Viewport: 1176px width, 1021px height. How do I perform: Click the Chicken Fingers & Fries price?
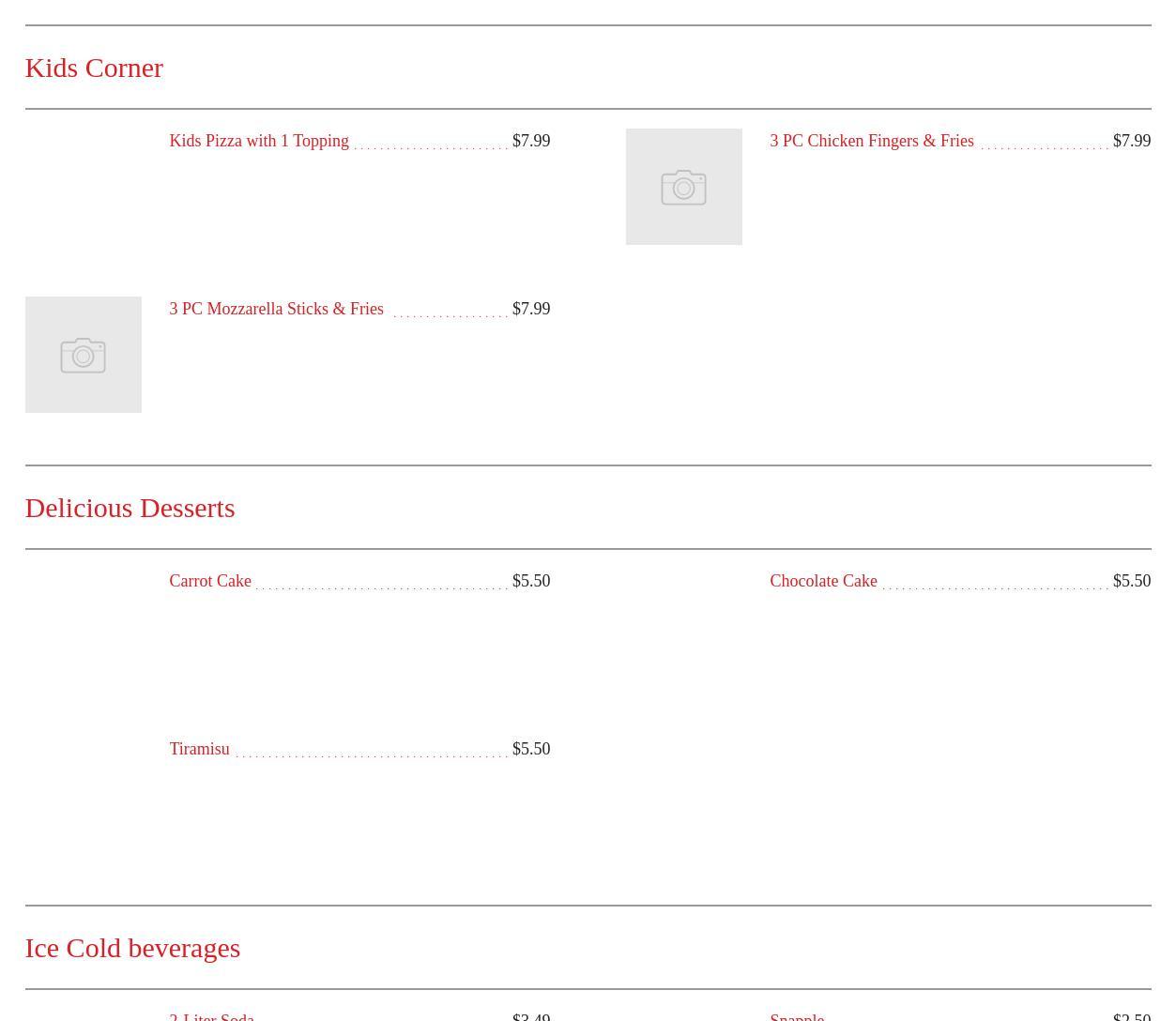tap(1131, 141)
